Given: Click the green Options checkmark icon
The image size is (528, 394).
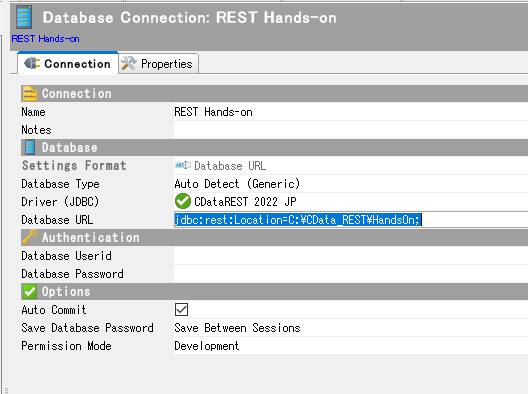Looking at the screenshot, I should [x=30, y=291].
